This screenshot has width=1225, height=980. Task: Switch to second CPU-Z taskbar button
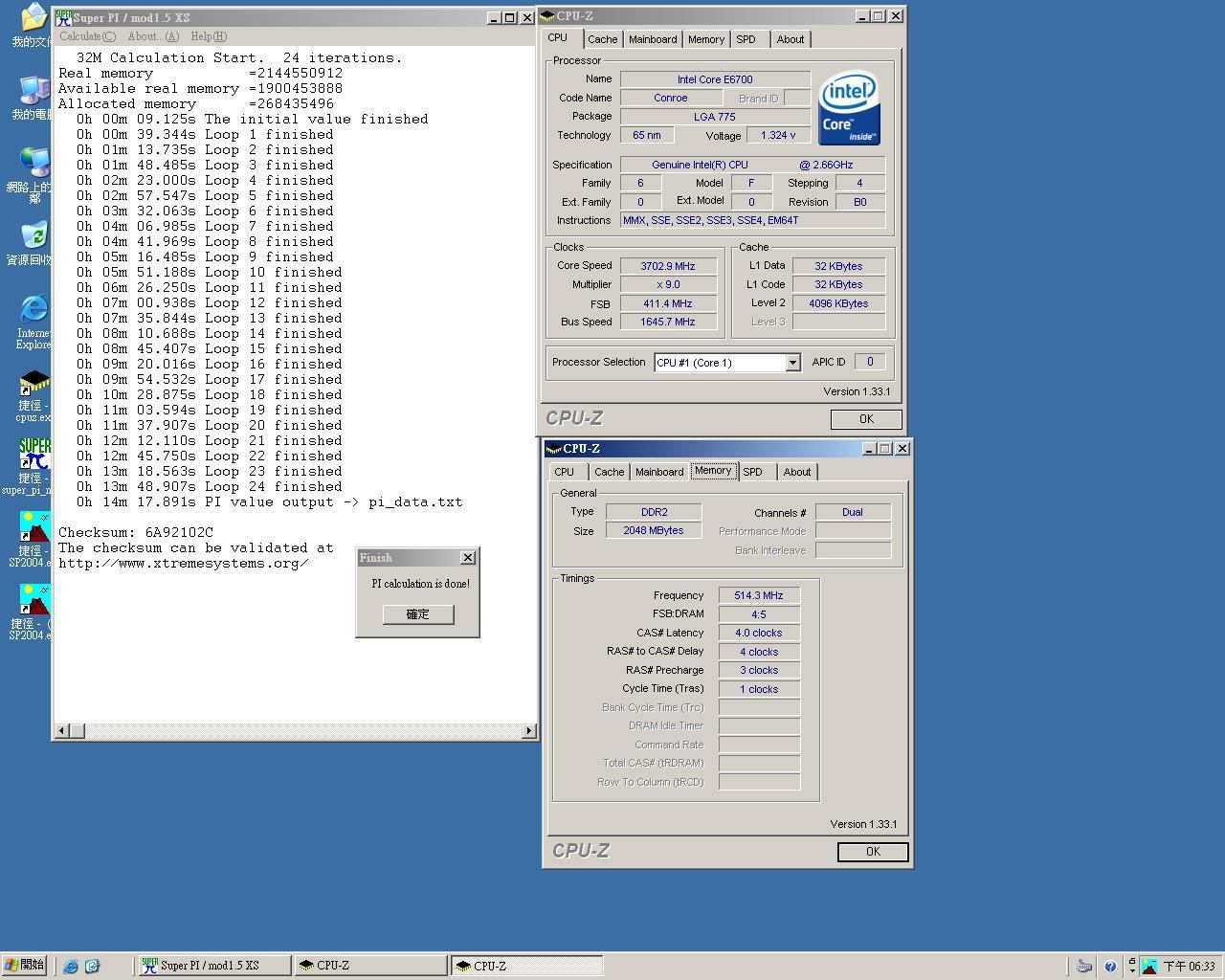point(527,966)
